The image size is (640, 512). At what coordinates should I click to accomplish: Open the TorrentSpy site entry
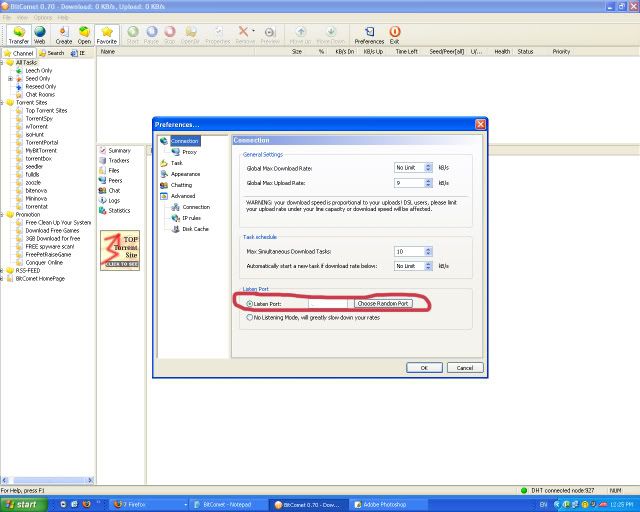pos(39,118)
